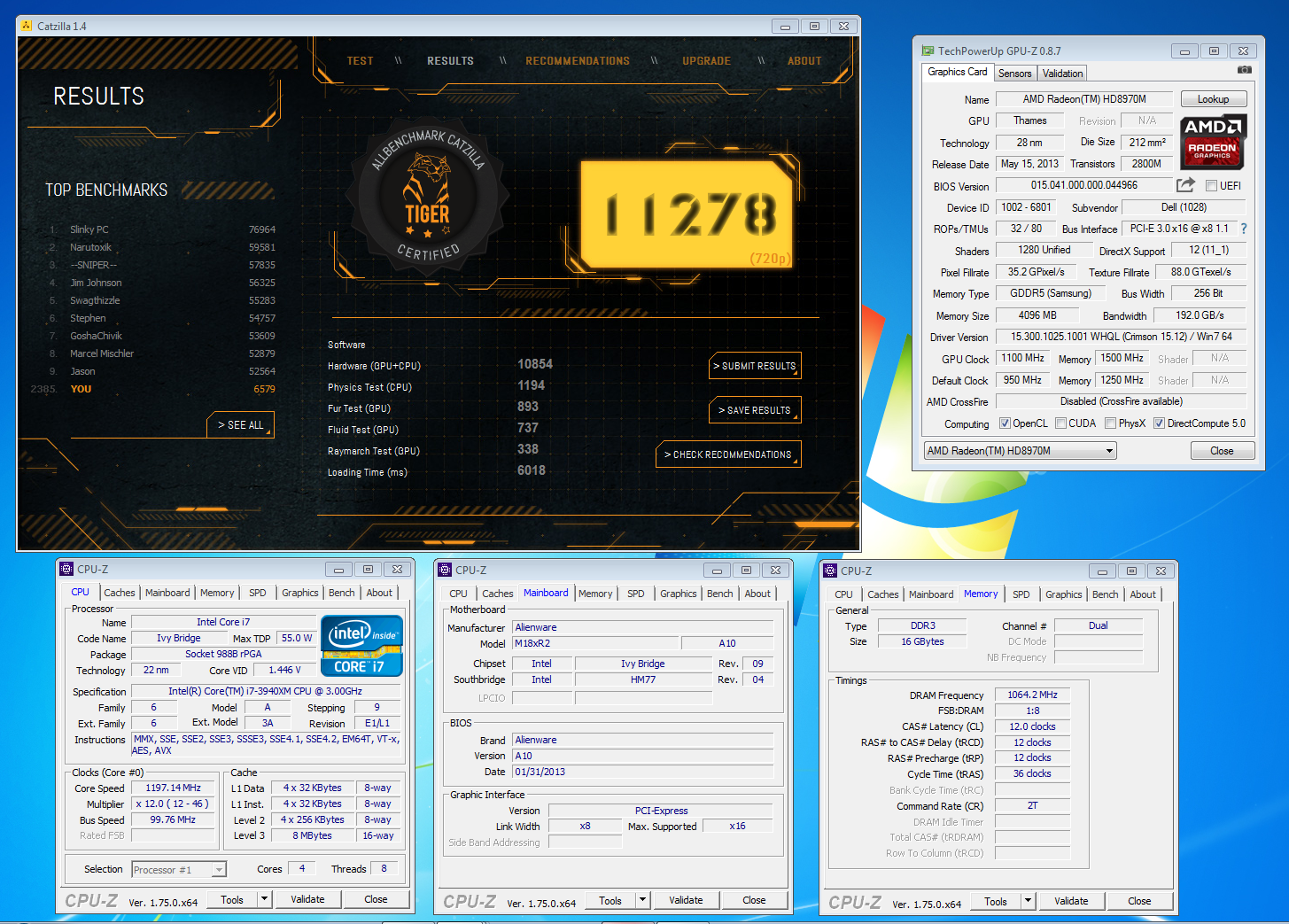The height and width of the screenshot is (924, 1289).
Task: Click the CPU Specification field i7-3940XM
Action: pyautogui.click(x=266, y=691)
